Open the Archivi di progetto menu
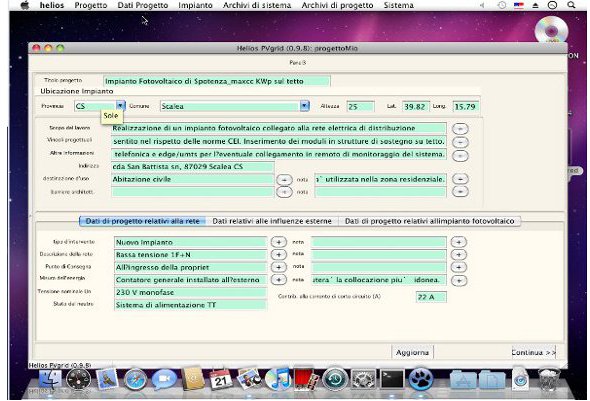 point(337,5)
